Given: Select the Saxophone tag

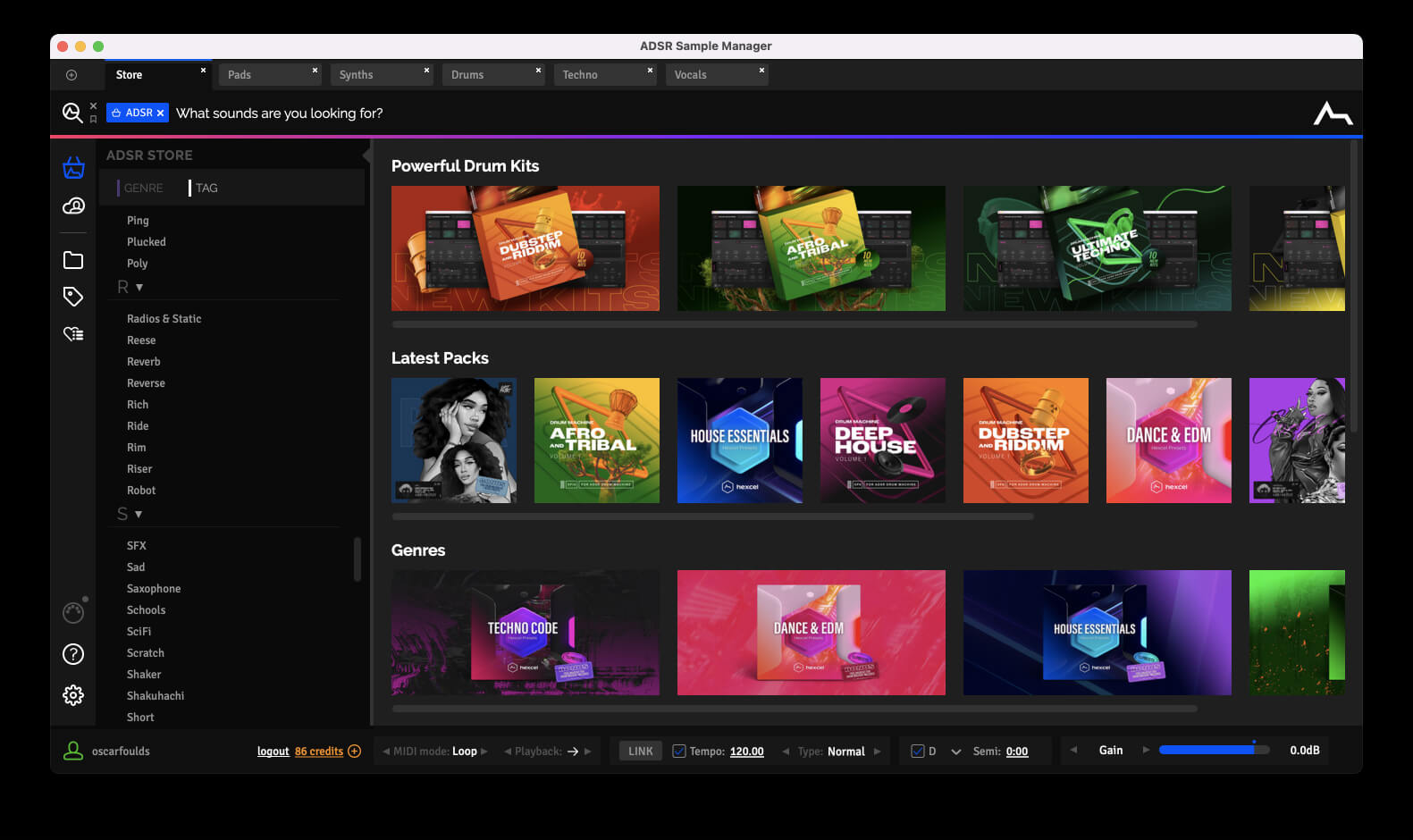Looking at the screenshot, I should tap(154, 589).
